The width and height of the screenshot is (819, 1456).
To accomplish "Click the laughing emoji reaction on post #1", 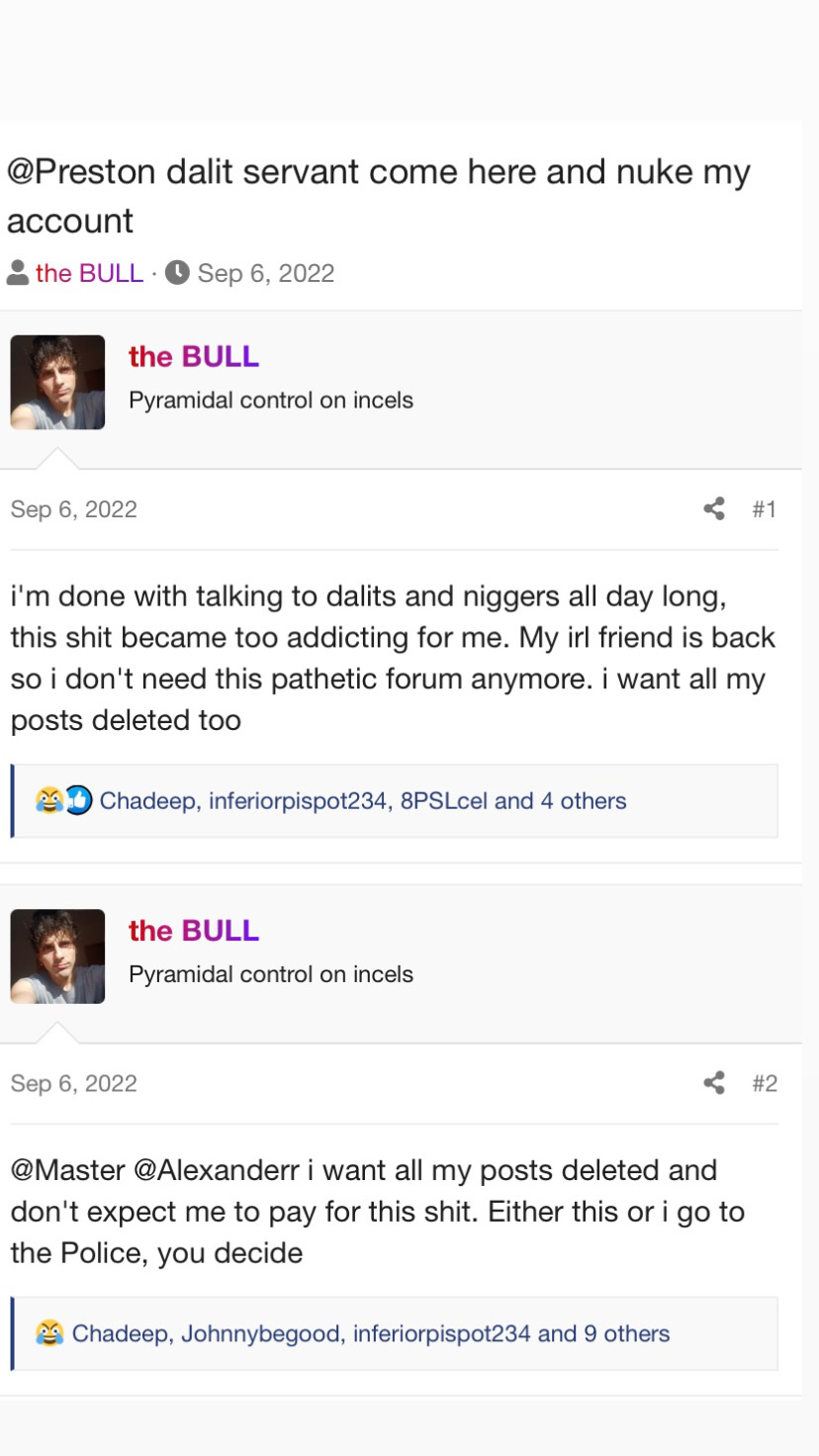I will coord(47,800).
